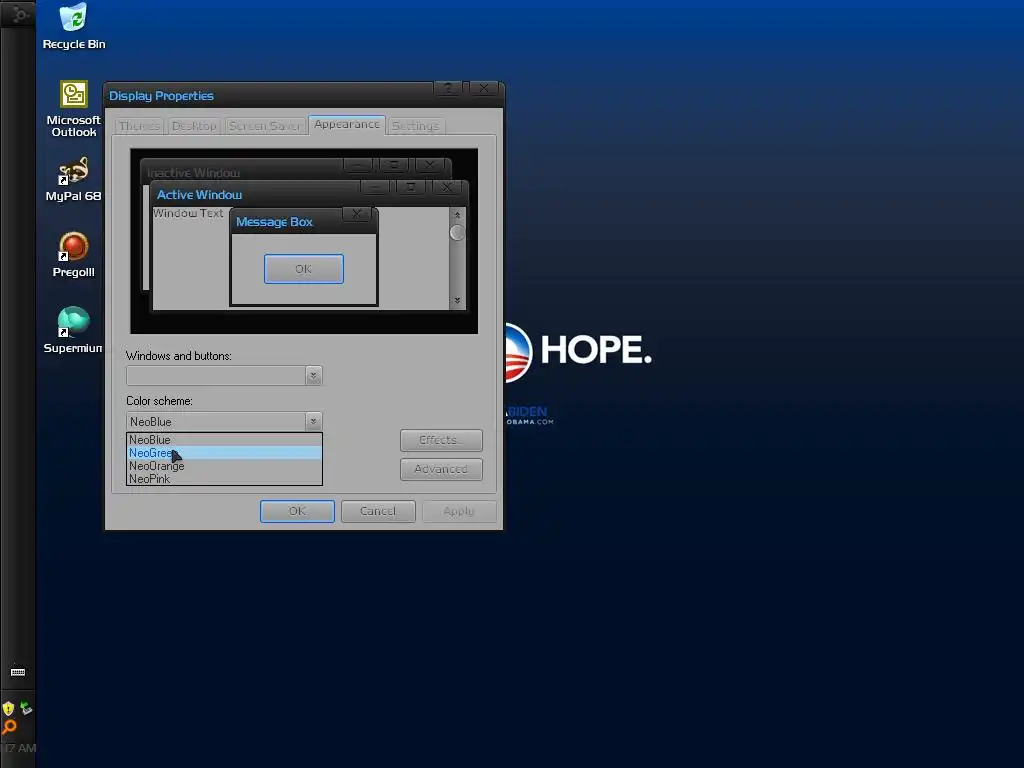Select the Appearance tab
1024x768 pixels.
click(x=347, y=124)
